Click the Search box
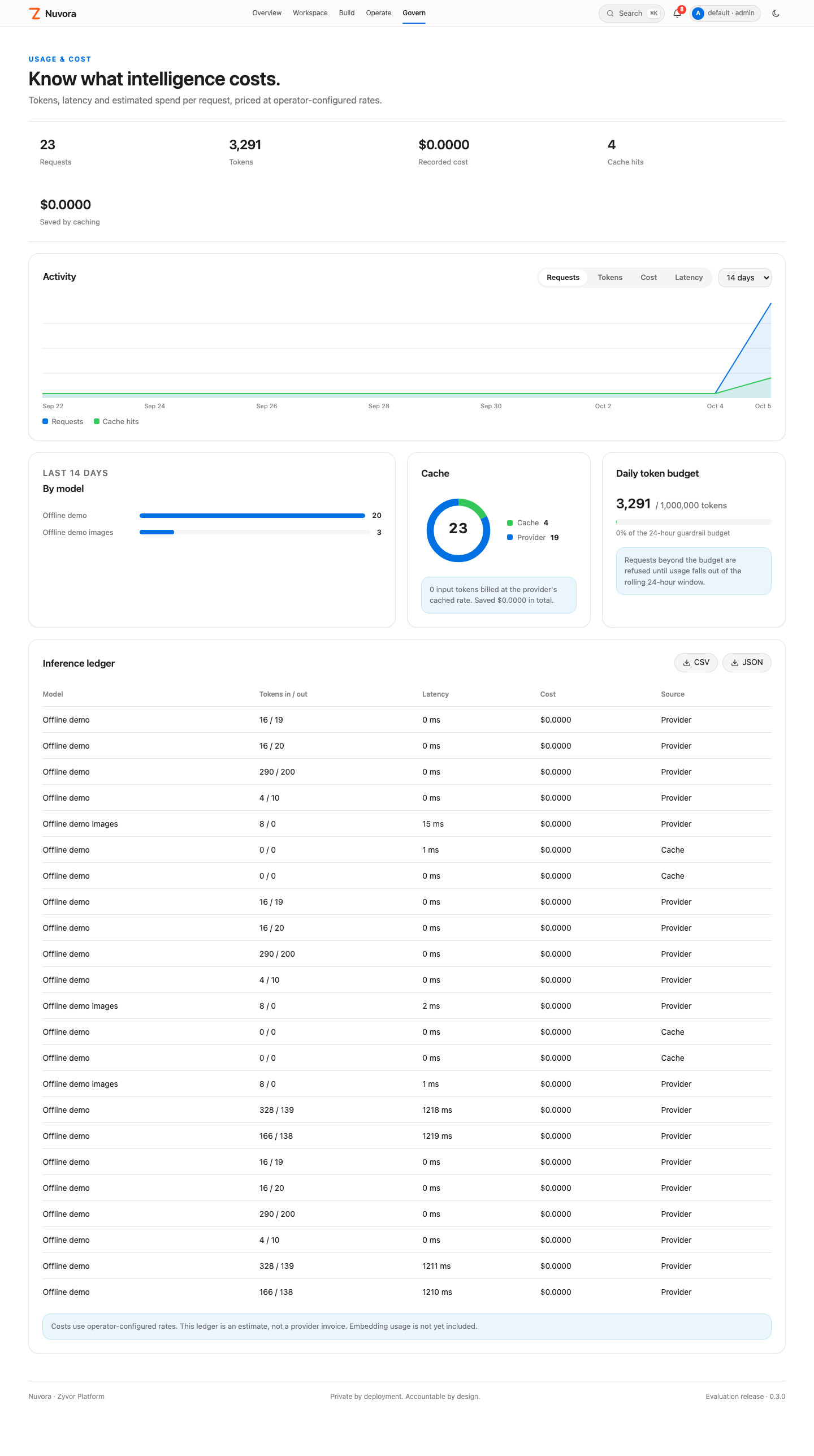The height and width of the screenshot is (1456, 814). point(631,14)
